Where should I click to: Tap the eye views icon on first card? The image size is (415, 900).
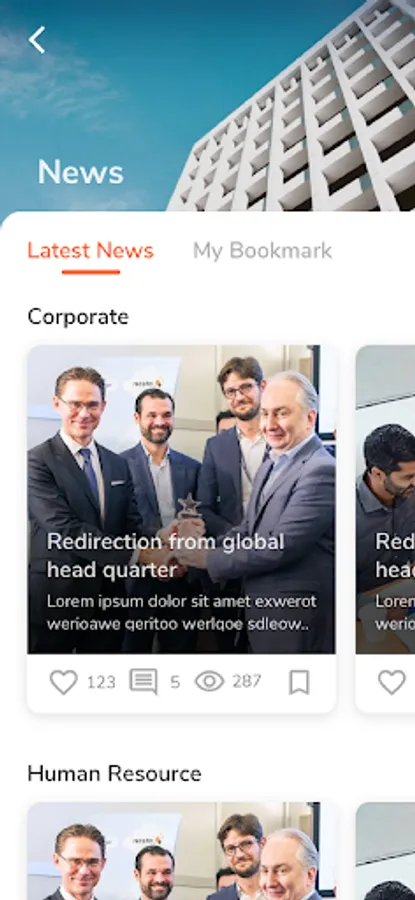[x=210, y=681]
